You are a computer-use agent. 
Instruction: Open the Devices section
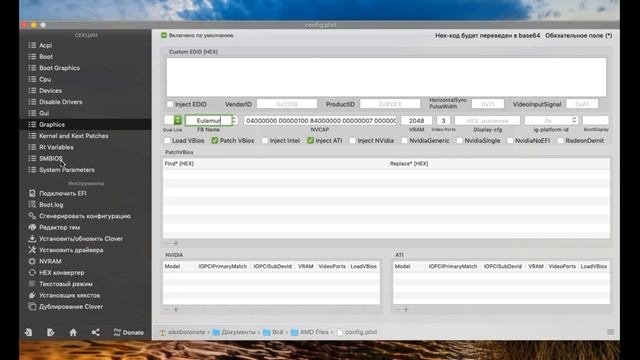(50, 91)
